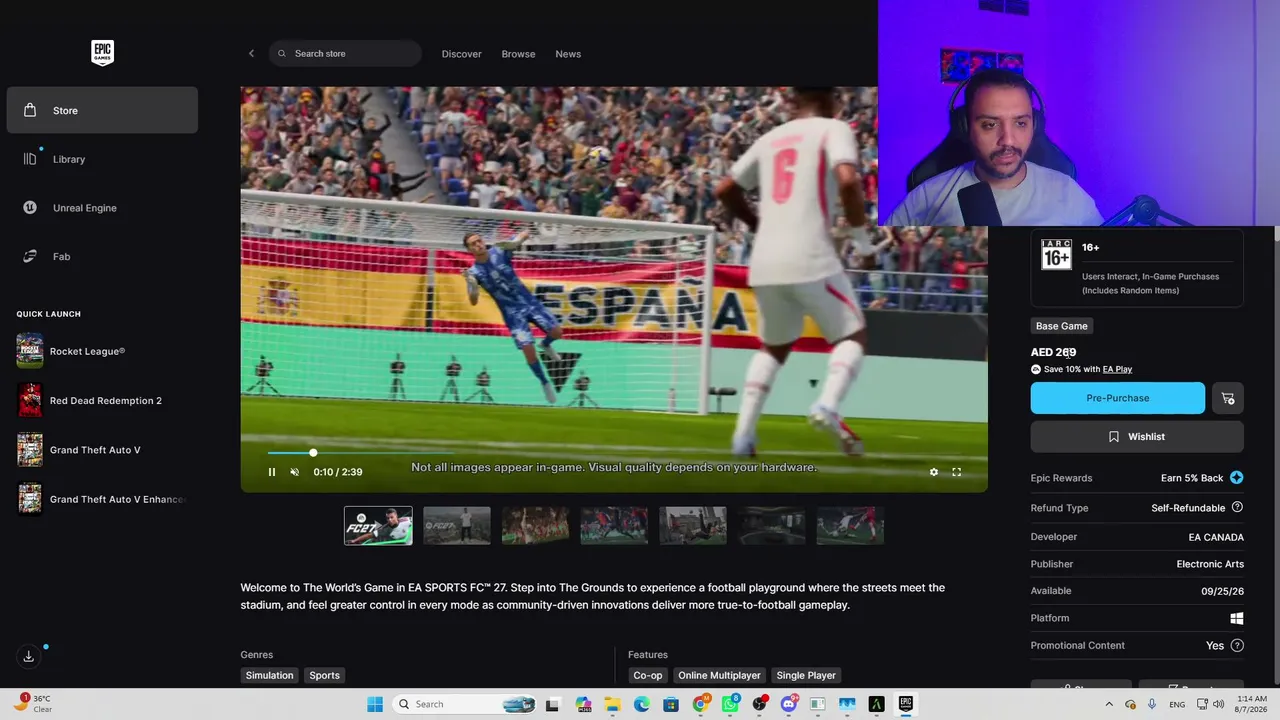Toggle fullscreen on the trailer
Image resolution: width=1280 pixels, height=720 pixels.
tap(957, 472)
